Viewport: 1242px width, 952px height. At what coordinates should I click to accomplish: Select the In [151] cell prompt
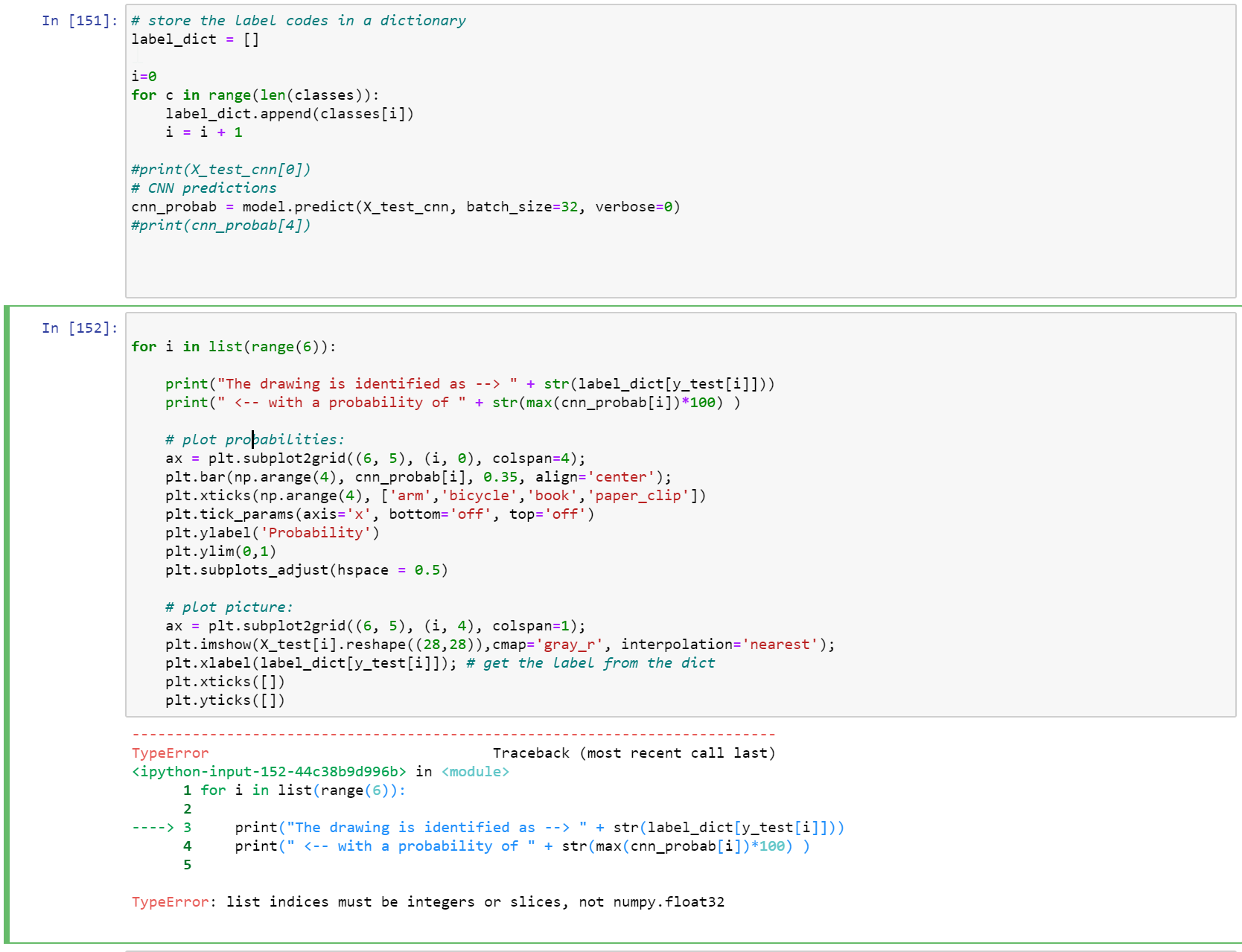pos(77,21)
